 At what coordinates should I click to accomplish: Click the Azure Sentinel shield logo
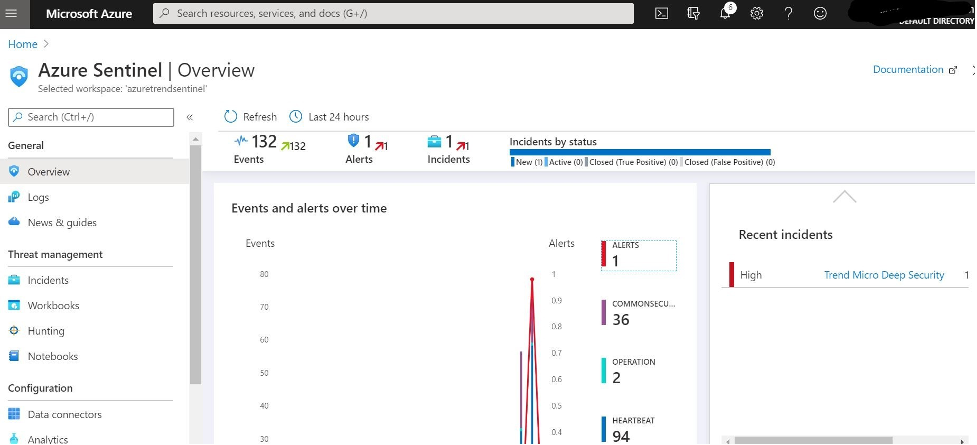[19, 77]
